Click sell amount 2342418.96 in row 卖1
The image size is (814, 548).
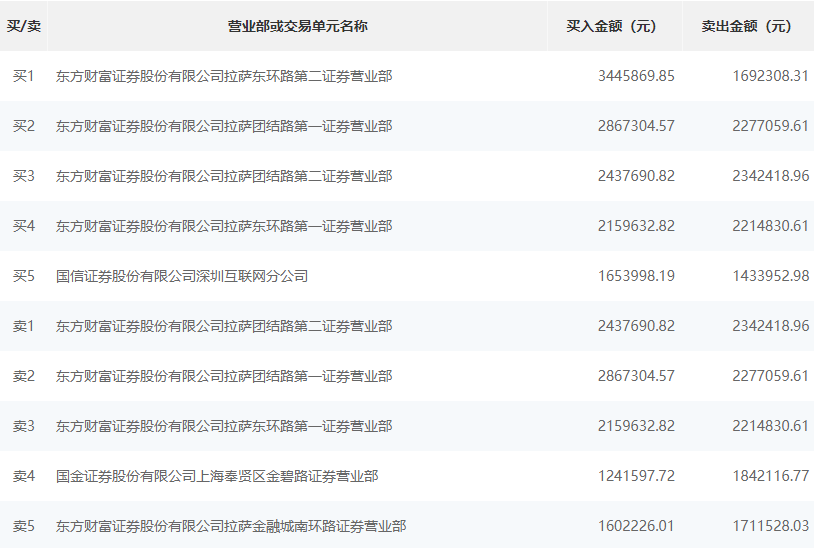pos(771,326)
